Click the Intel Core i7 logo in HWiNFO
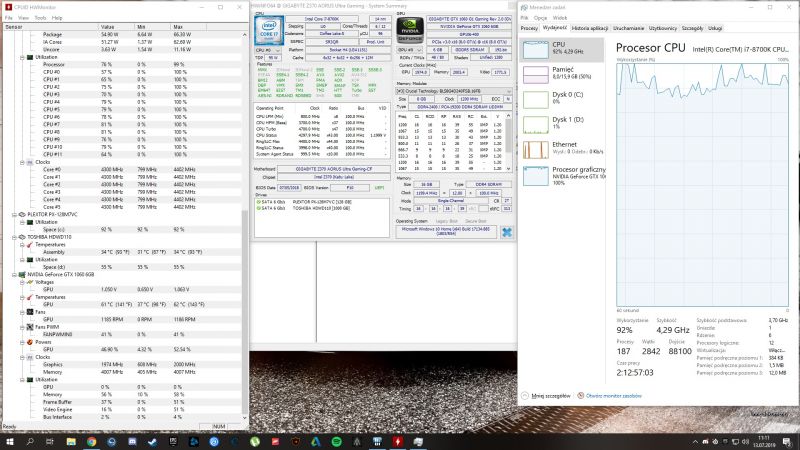The width and height of the screenshot is (800, 450). click(269, 30)
